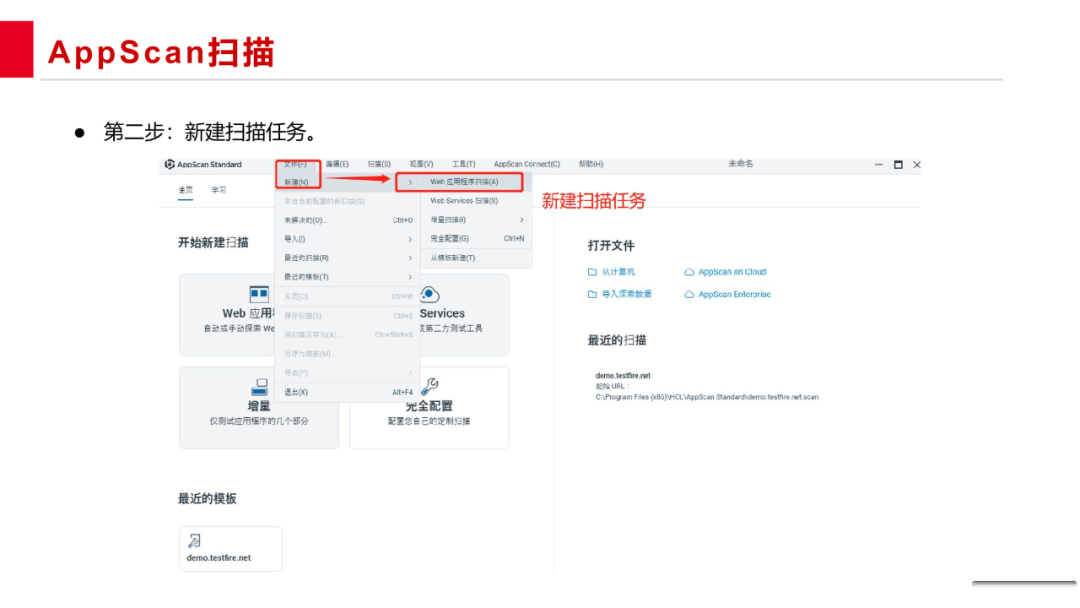
Task: Open the 编辑(E) menu
Action: (337, 165)
